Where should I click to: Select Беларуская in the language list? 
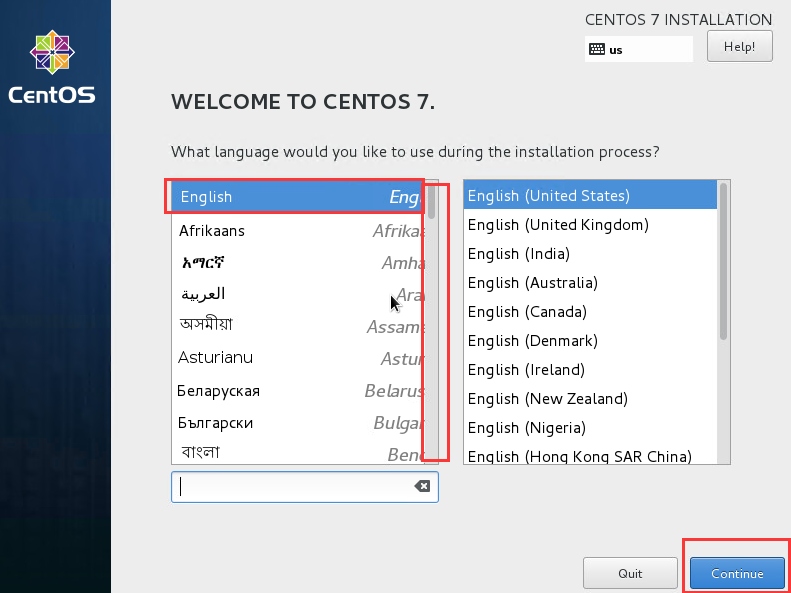299,391
